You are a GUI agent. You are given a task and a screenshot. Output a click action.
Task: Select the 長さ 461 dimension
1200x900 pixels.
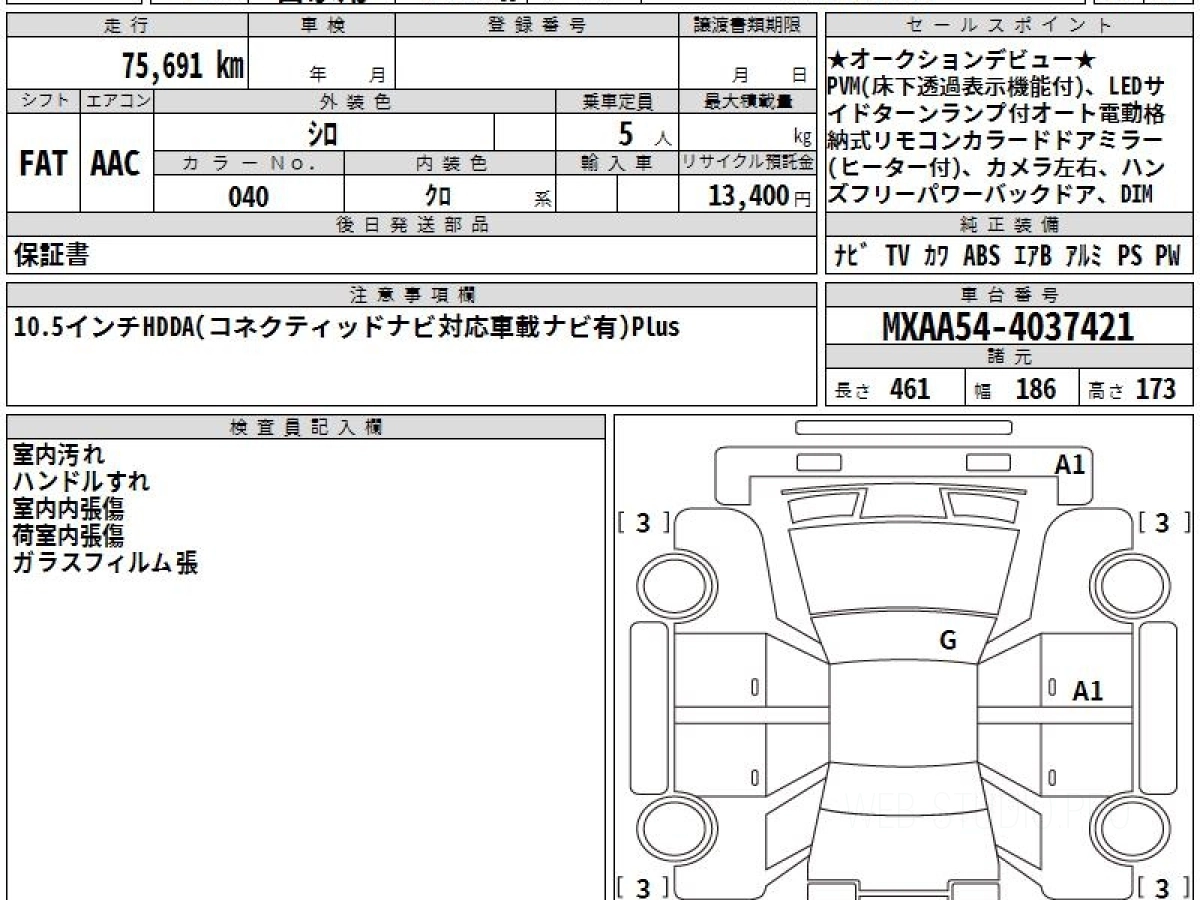[882, 389]
